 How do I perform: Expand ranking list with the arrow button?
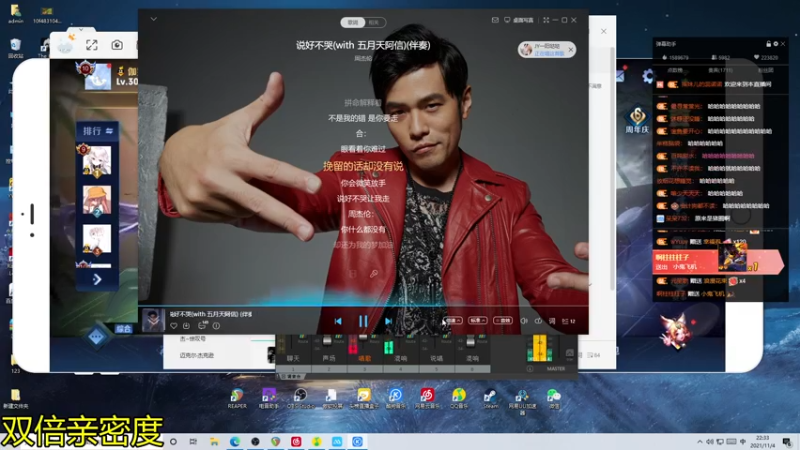(97, 279)
